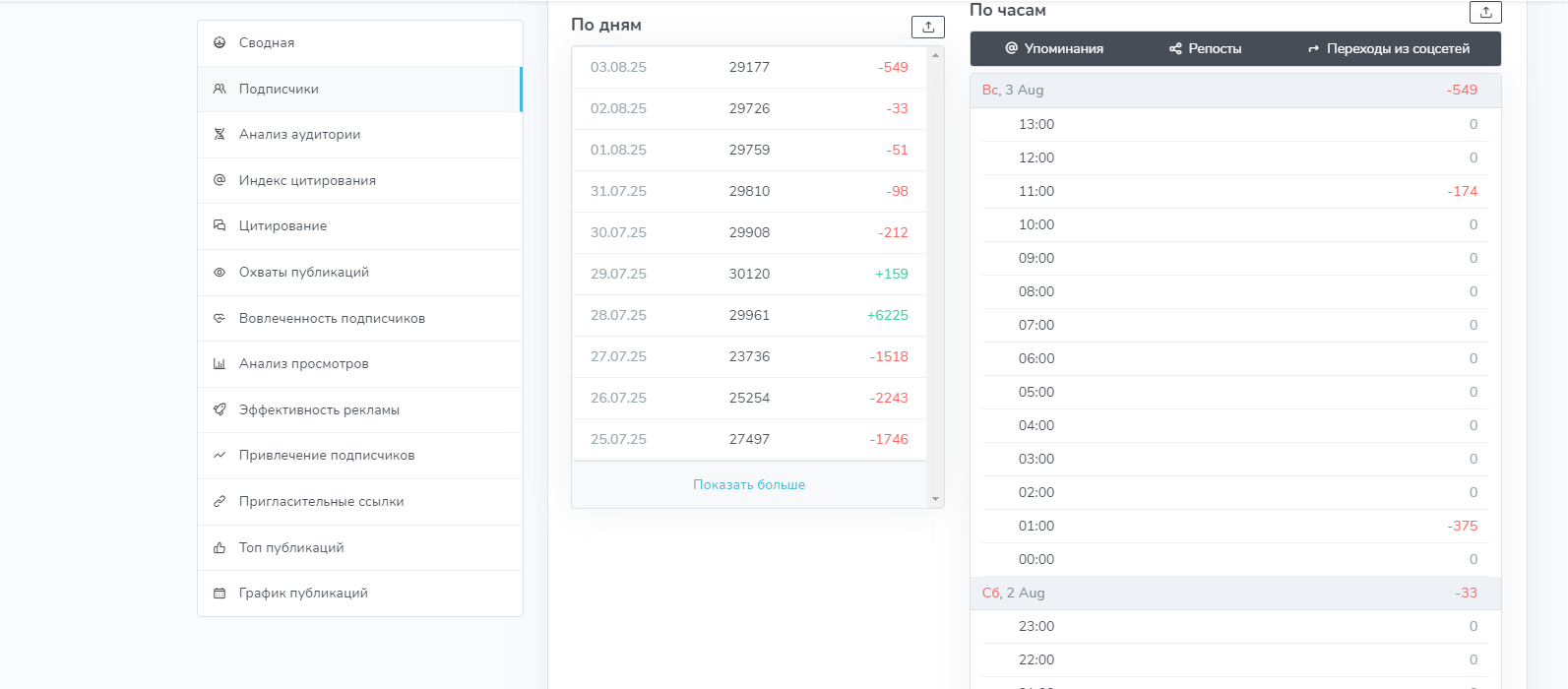Click the -174 hourly value

pos(1462,191)
